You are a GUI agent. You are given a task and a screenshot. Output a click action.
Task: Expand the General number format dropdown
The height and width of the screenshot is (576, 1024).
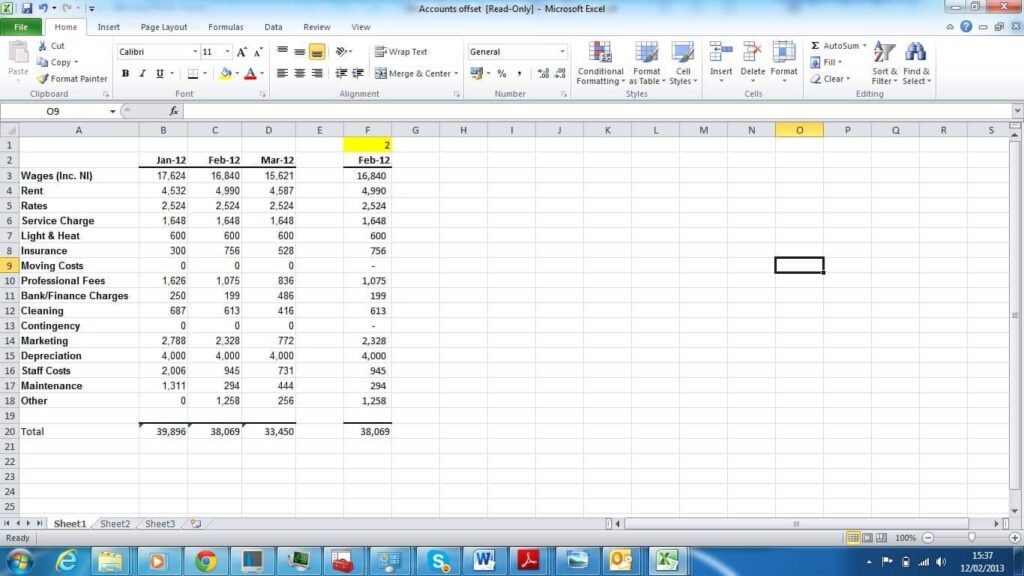[562, 52]
